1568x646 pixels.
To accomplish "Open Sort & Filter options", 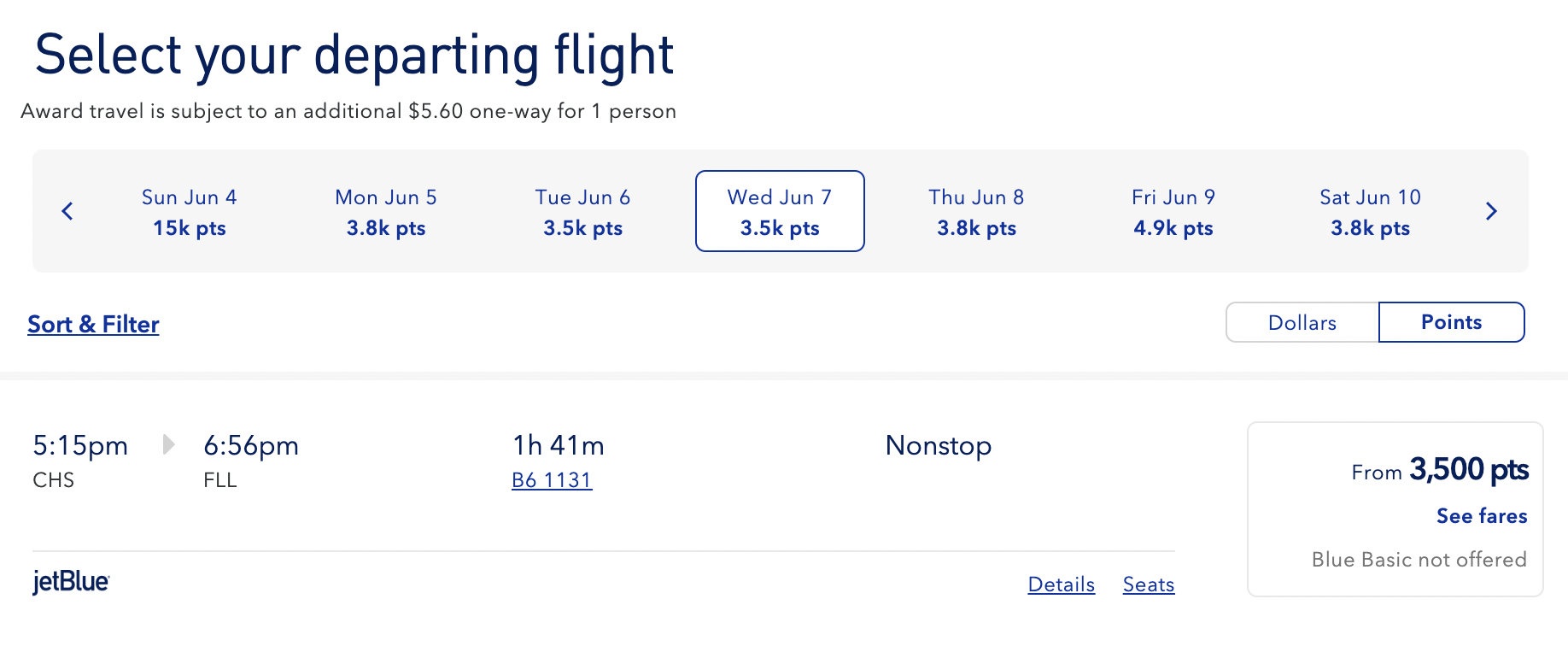I will (x=93, y=325).
